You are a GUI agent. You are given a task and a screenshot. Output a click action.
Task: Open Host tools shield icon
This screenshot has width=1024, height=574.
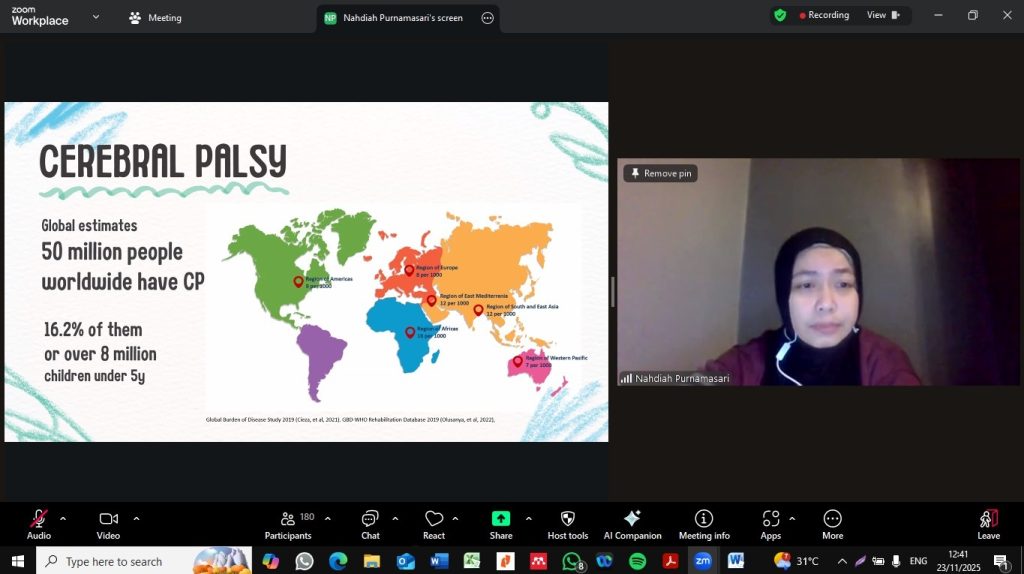click(567, 519)
